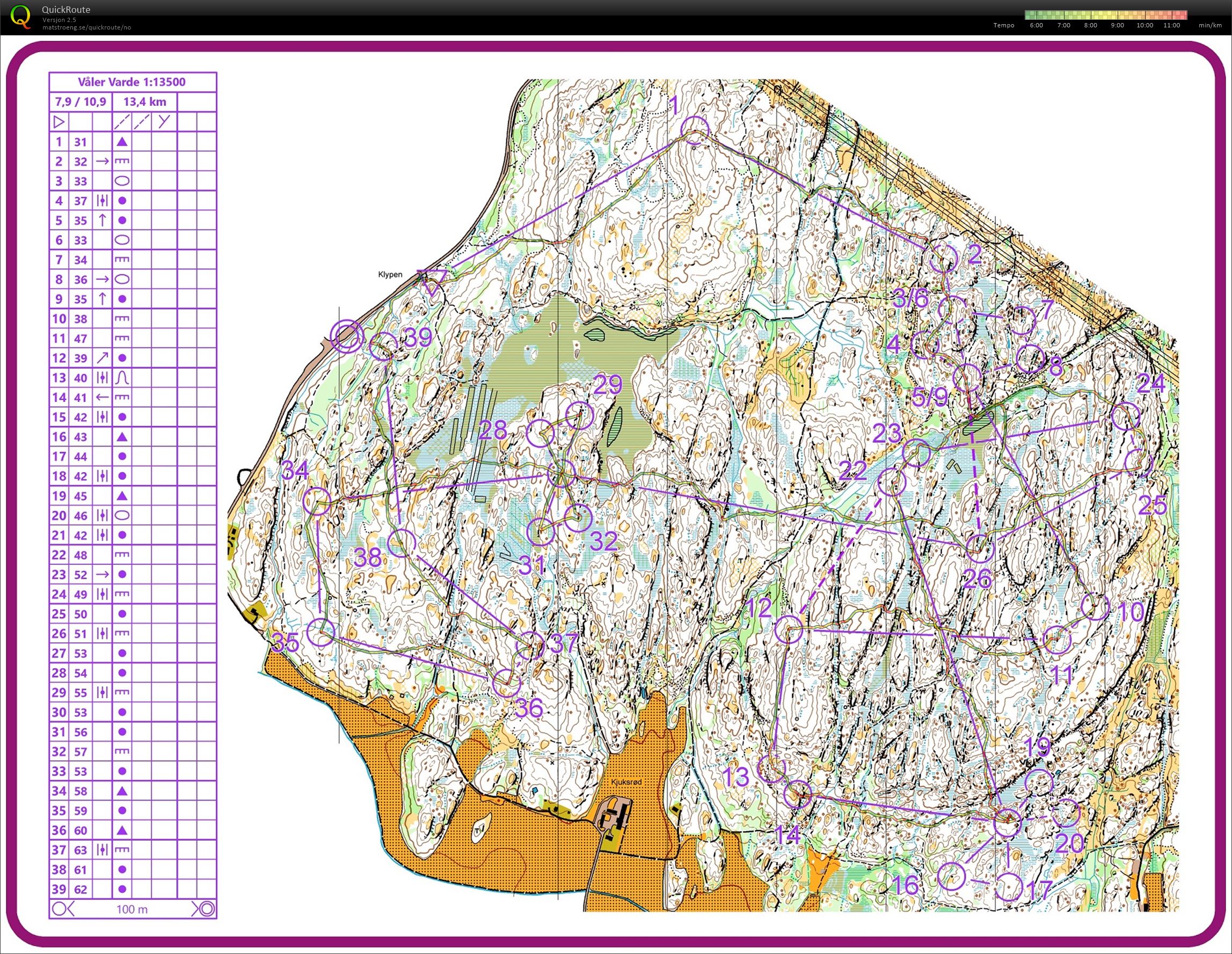Click the start triangle near Klypen
Viewport: 1232px width, 954px height.
pos(432,280)
